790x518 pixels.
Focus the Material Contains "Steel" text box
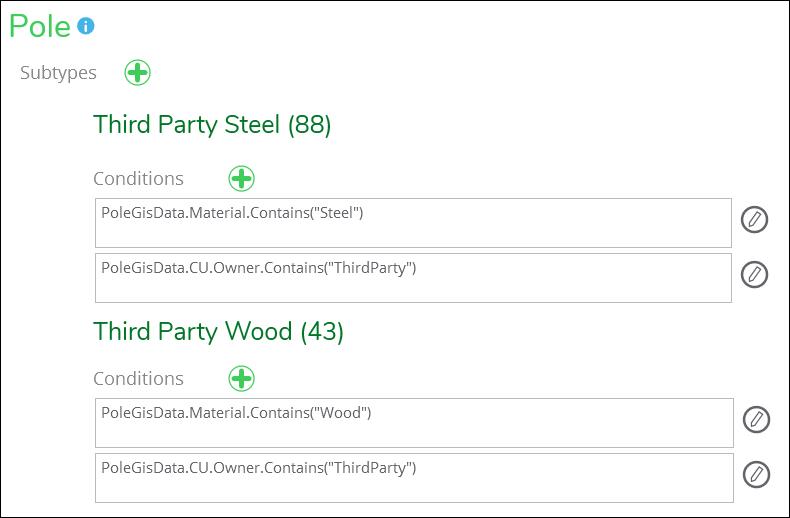pyautogui.click(x=413, y=223)
